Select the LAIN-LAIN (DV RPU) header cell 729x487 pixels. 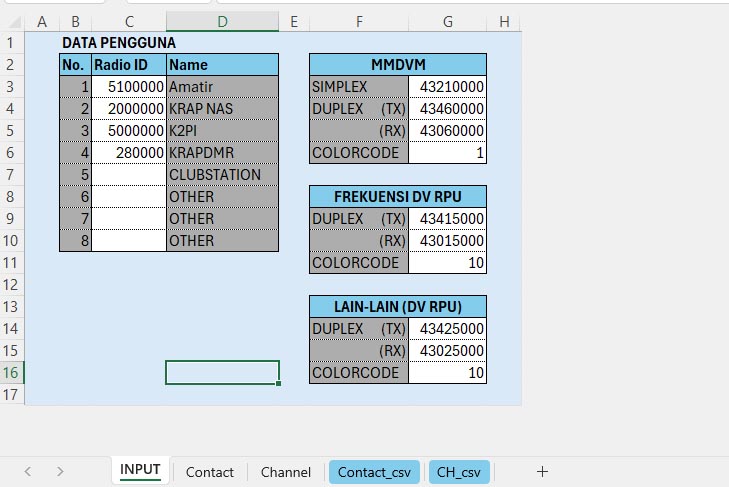[x=397, y=307]
